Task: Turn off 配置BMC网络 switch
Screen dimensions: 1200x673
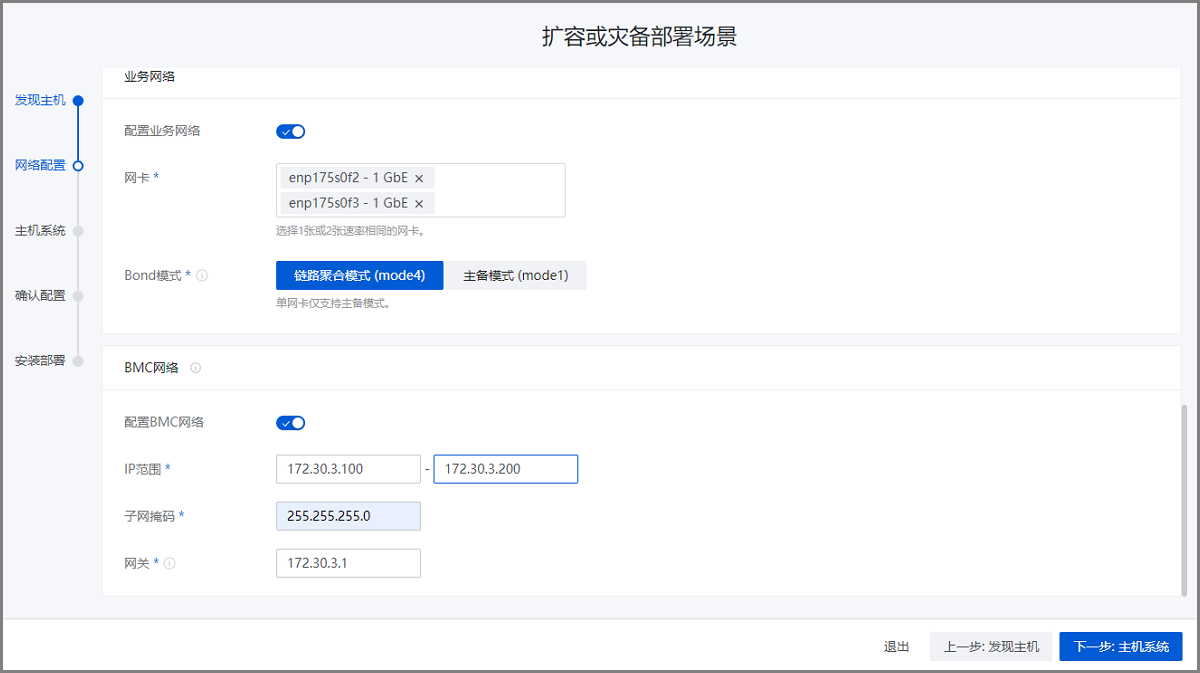Action: [290, 423]
